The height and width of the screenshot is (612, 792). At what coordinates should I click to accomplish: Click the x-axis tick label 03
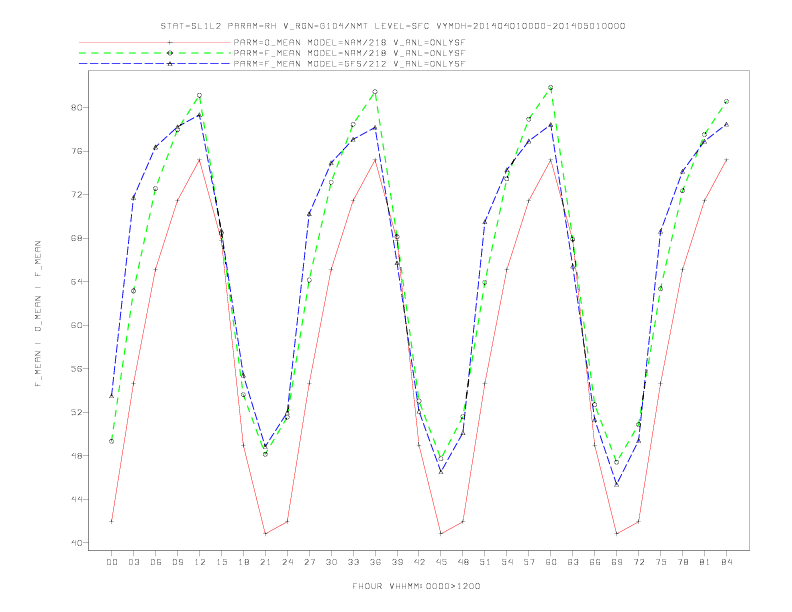pos(133,562)
